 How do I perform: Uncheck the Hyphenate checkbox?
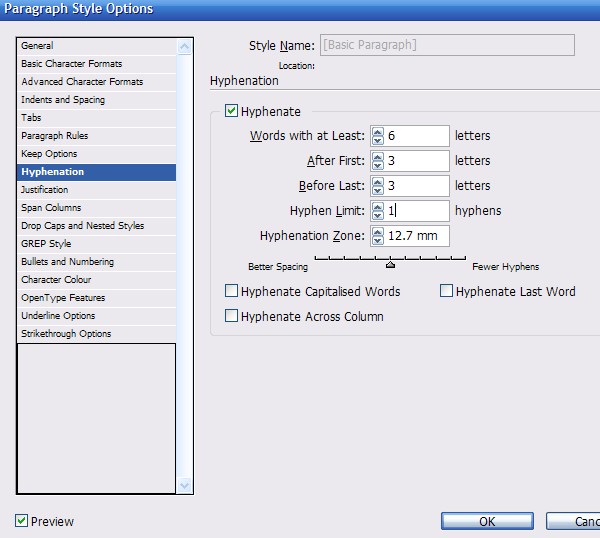tap(231, 111)
